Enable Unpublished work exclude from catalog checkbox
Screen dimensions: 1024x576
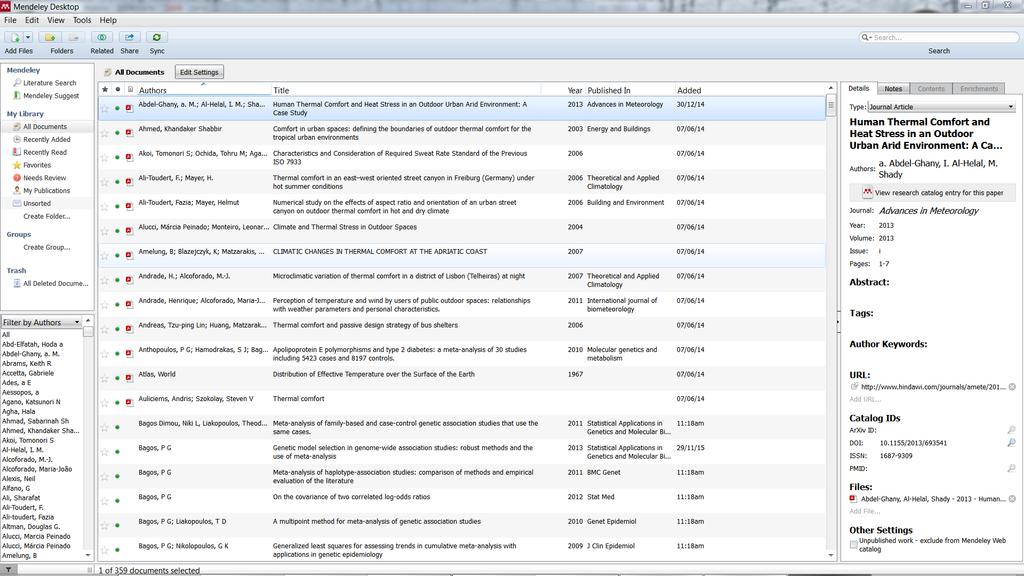(x=854, y=545)
